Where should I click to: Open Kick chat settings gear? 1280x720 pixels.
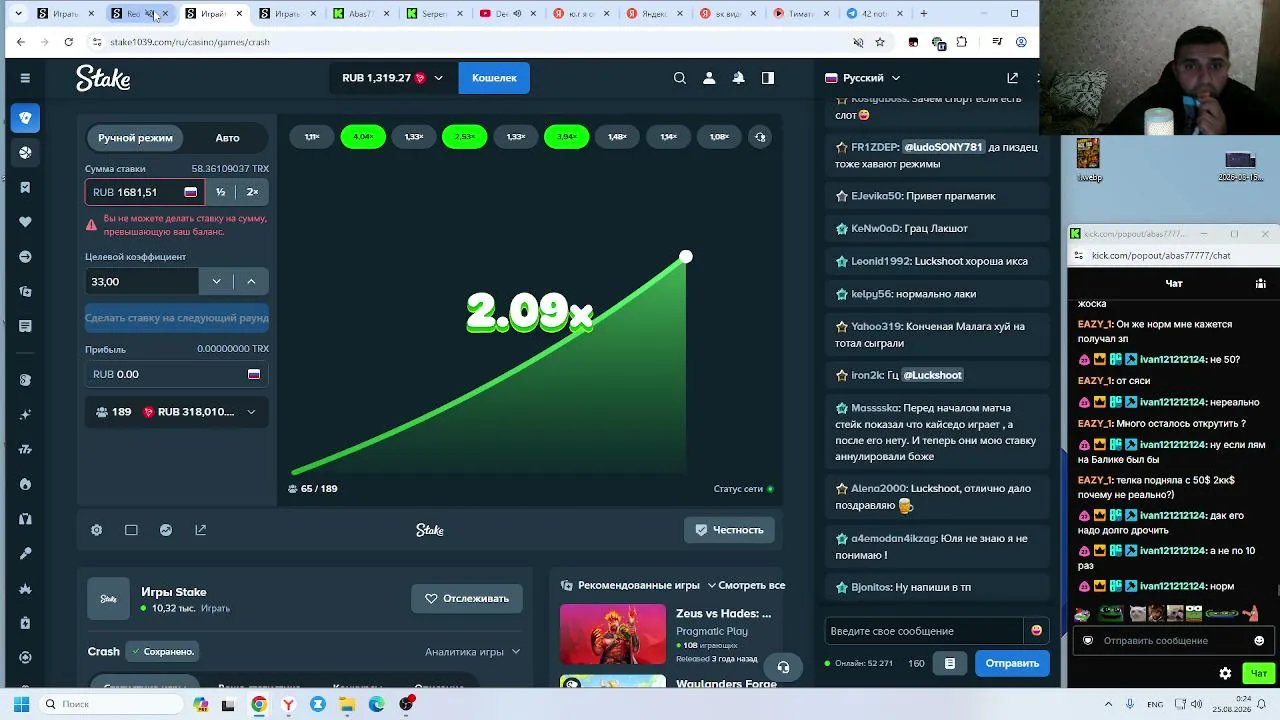(x=1225, y=674)
